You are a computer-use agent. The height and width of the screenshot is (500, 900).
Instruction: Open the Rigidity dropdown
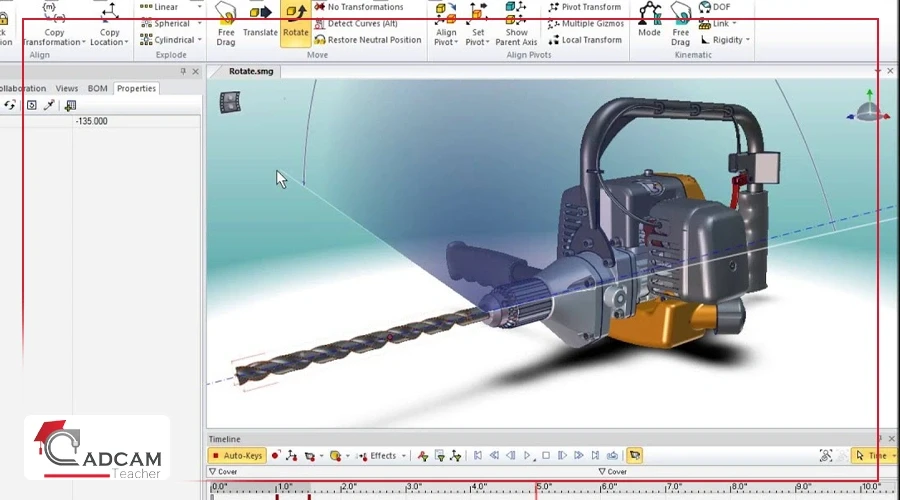pyautogui.click(x=726, y=40)
